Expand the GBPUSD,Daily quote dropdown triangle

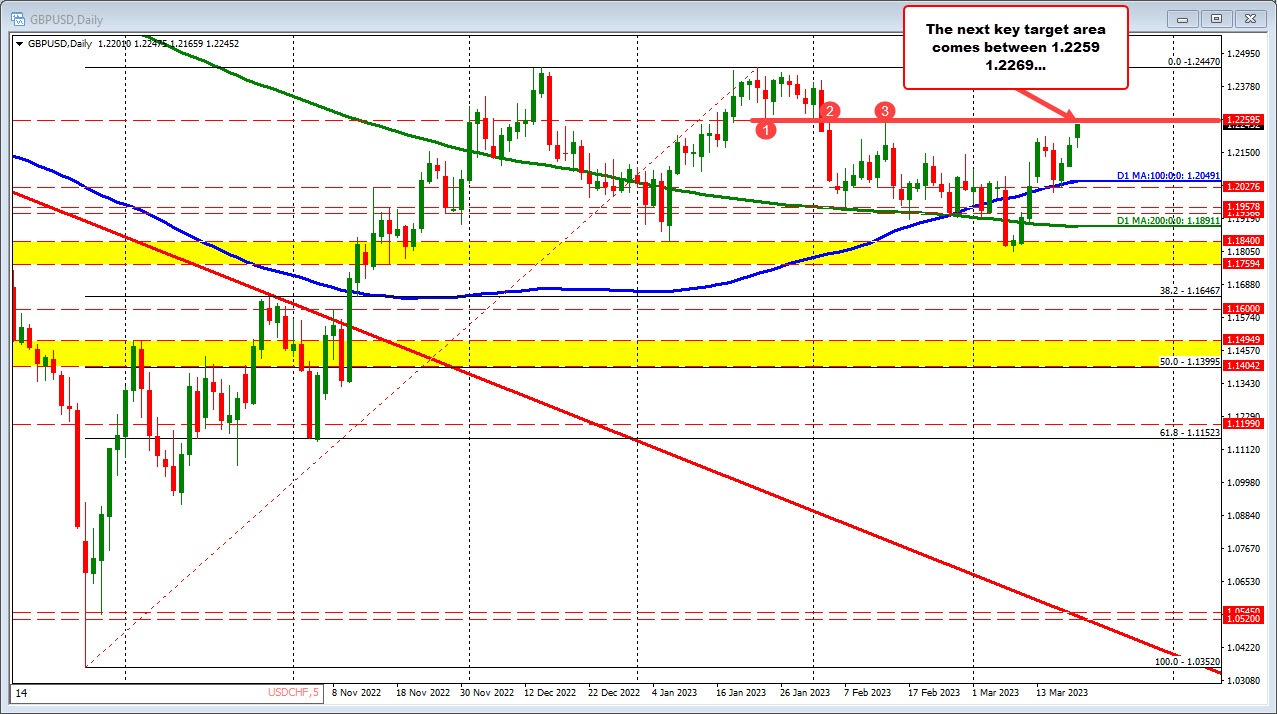point(19,44)
